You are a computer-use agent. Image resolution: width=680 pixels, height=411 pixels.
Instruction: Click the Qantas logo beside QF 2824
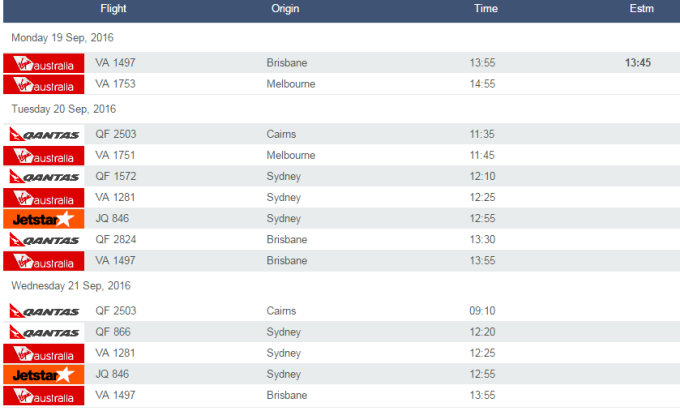coord(43,240)
